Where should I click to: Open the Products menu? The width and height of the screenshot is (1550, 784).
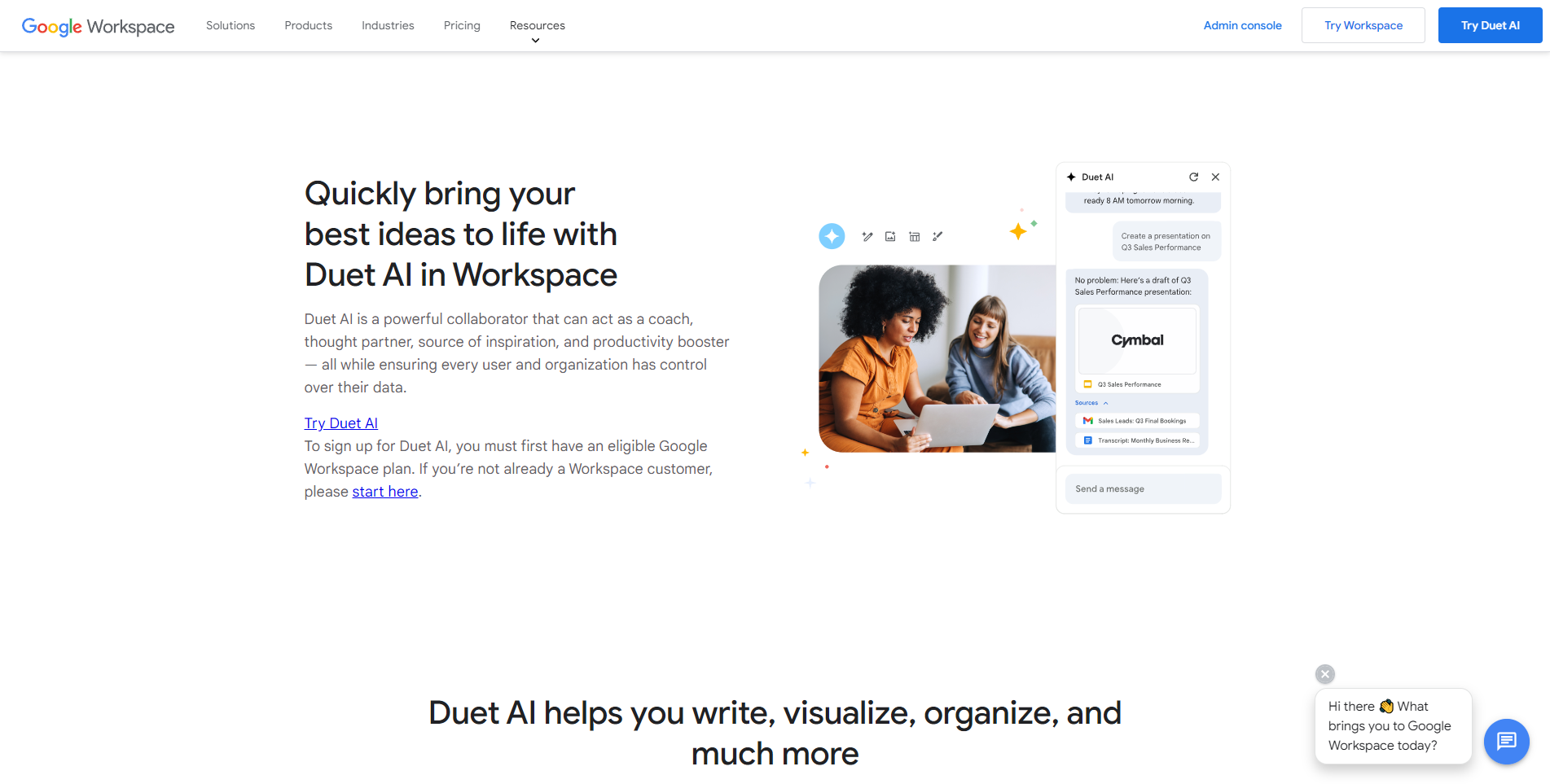(x=308, y=25)
